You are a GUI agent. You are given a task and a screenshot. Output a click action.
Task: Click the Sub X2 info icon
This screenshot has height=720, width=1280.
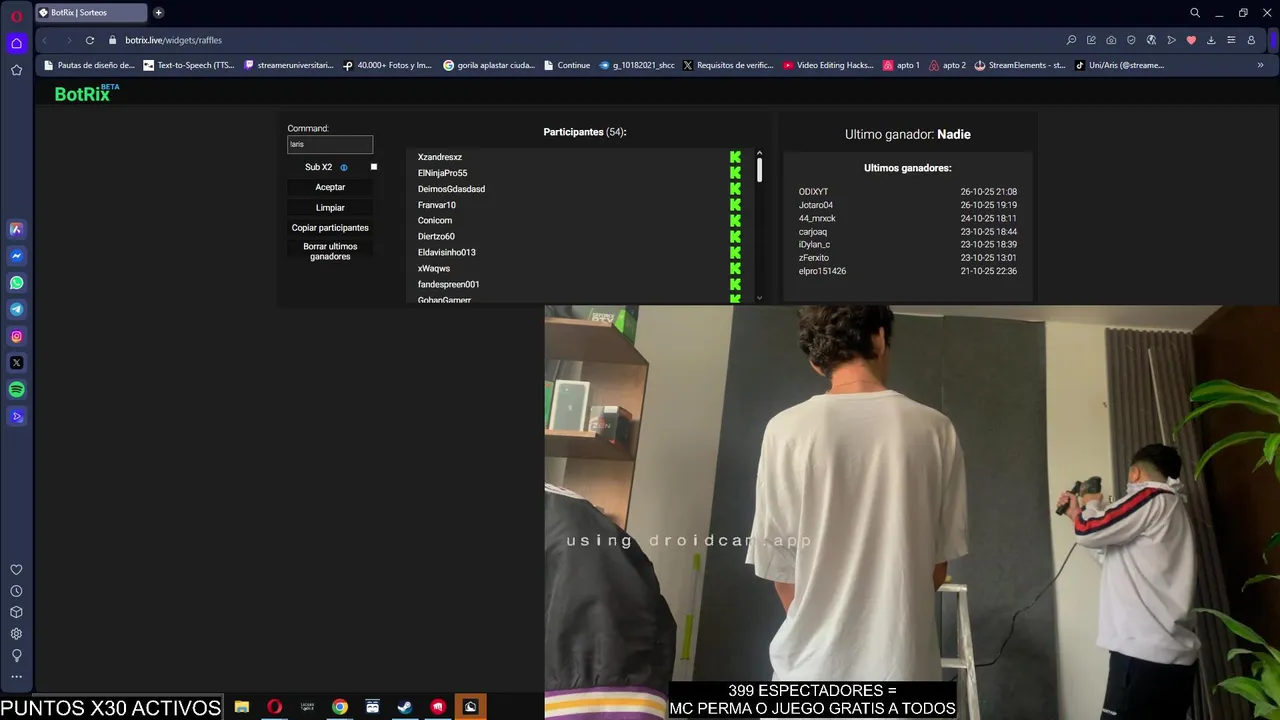344,167
